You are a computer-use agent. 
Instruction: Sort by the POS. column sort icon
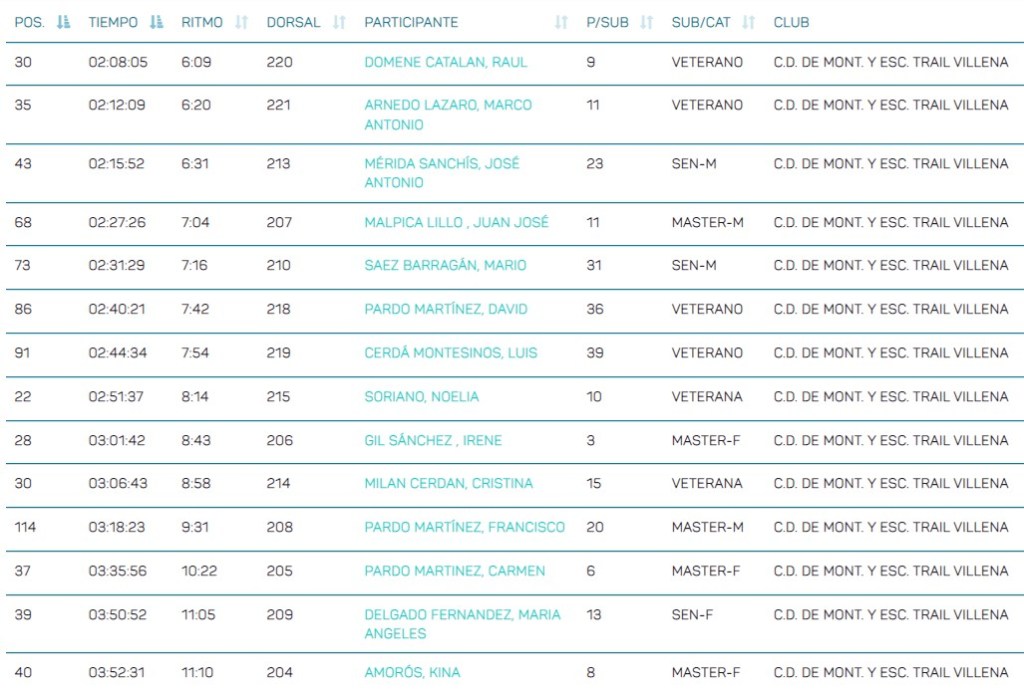pos(64,22)
